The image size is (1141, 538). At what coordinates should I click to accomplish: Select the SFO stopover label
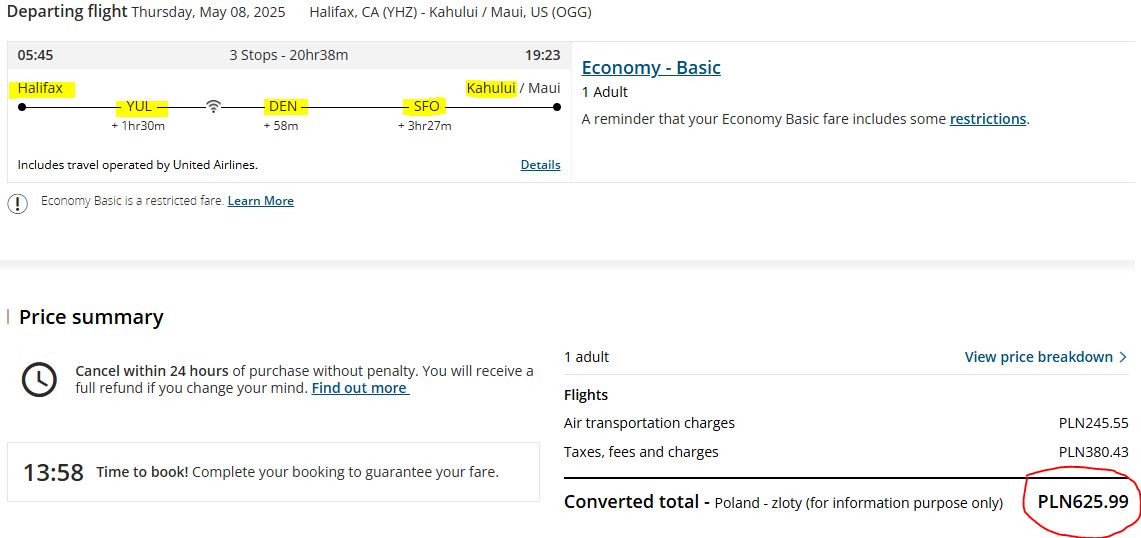click(426, 107)
